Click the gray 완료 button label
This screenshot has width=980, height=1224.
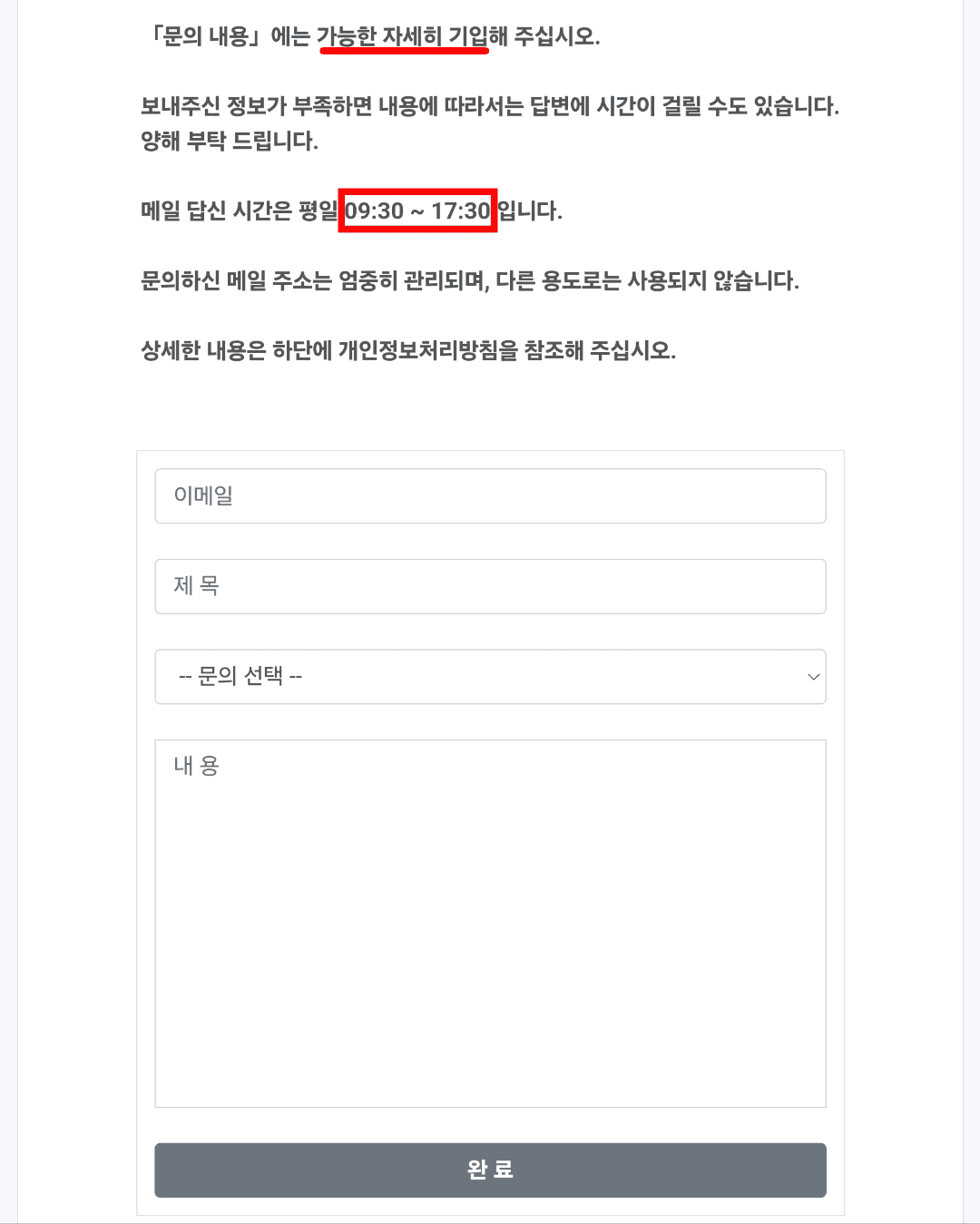(490, 1170)
